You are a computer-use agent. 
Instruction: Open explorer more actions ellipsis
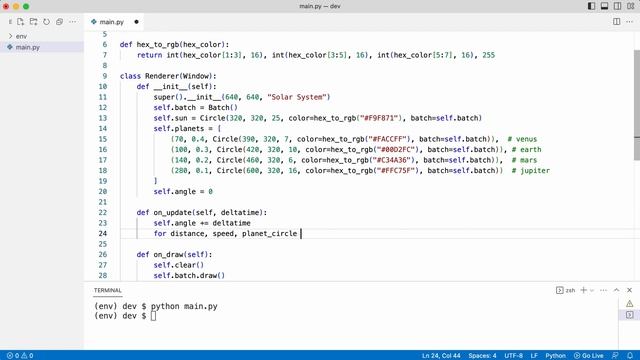(73, 22)
